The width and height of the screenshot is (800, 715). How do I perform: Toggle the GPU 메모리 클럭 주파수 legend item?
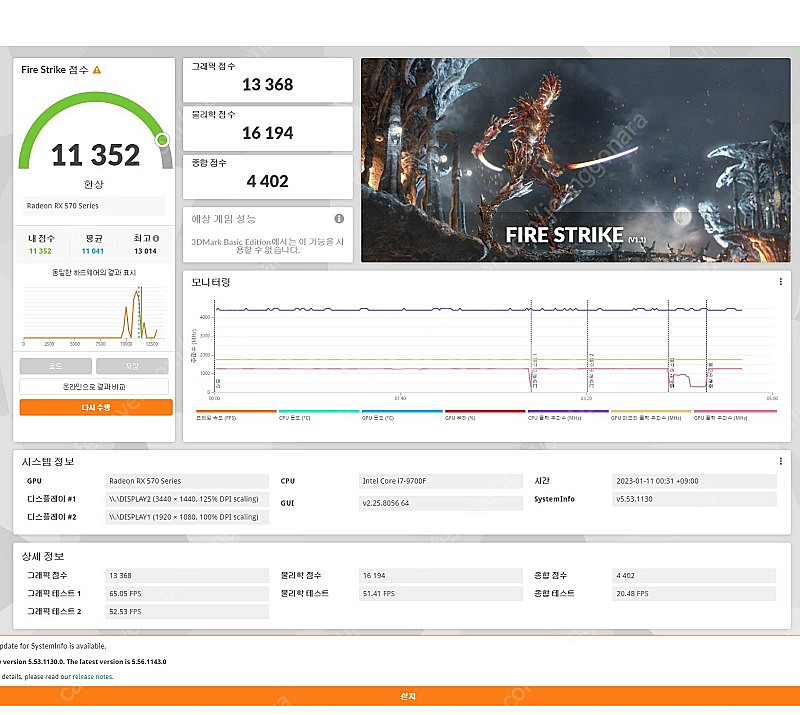651,414
